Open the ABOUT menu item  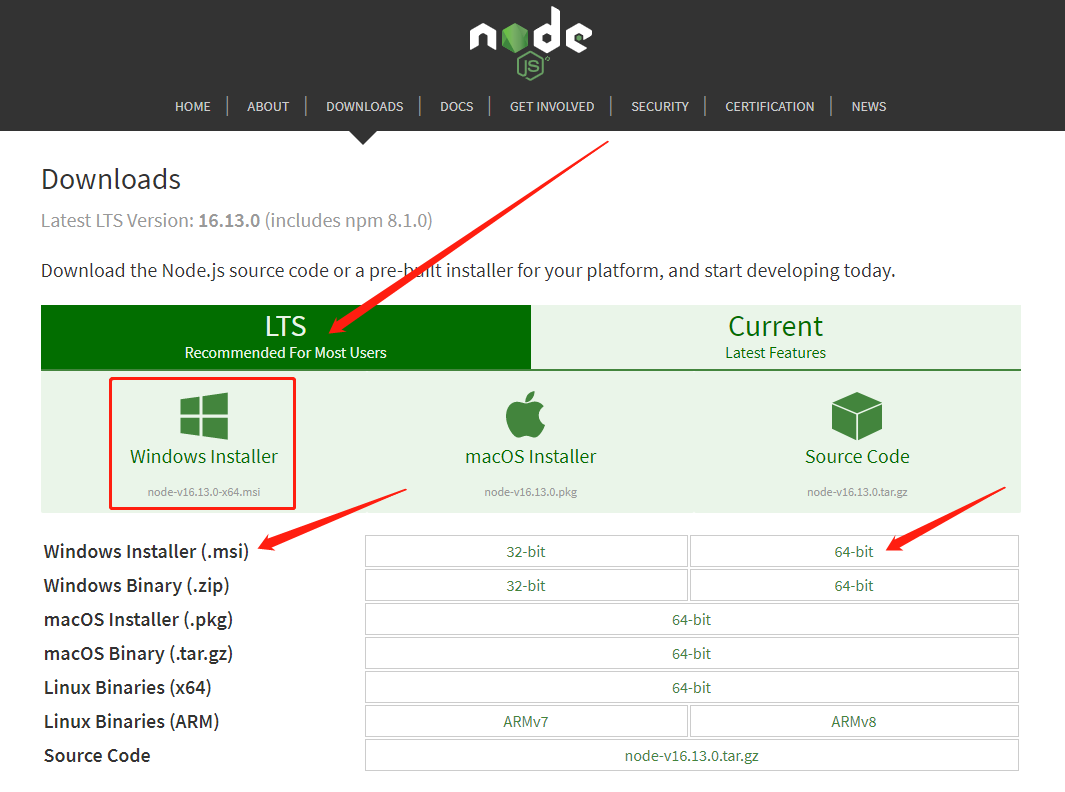(268, 107)
